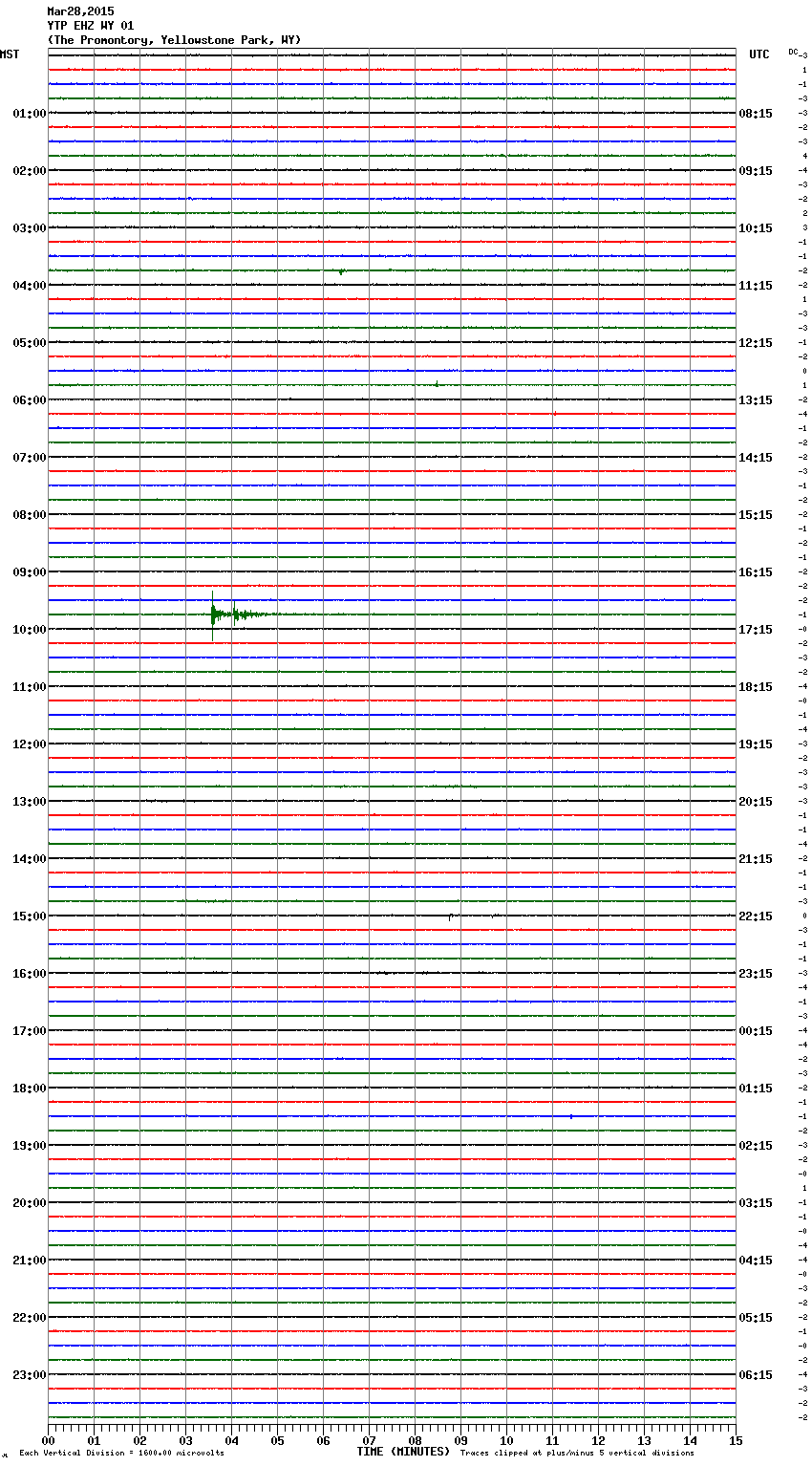The width and height of the screenshot is (812, 1466).
Task: Select the small blue spike on 18:30 trace
Action: coord(570,1116)
